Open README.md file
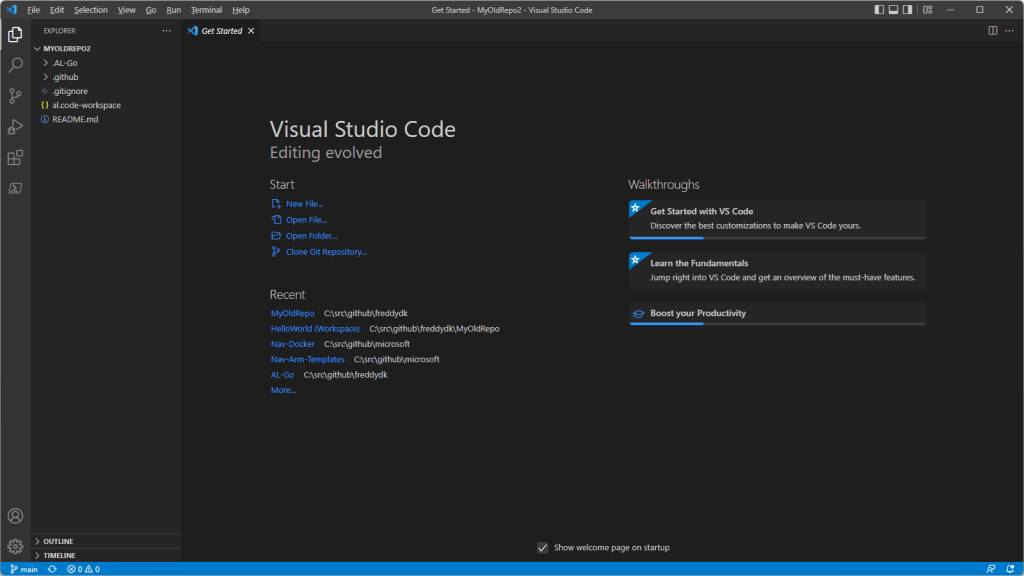The image size is (1024, 576). (107, 120)
